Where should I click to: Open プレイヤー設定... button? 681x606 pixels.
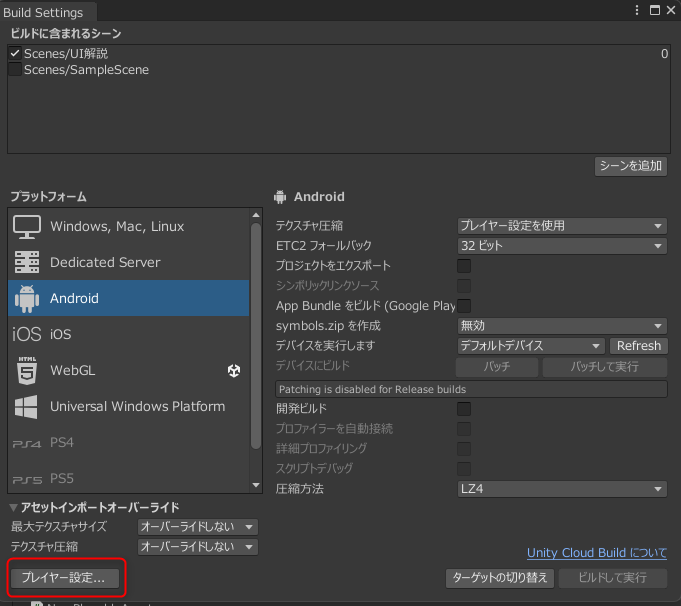[x=64, y=578]
